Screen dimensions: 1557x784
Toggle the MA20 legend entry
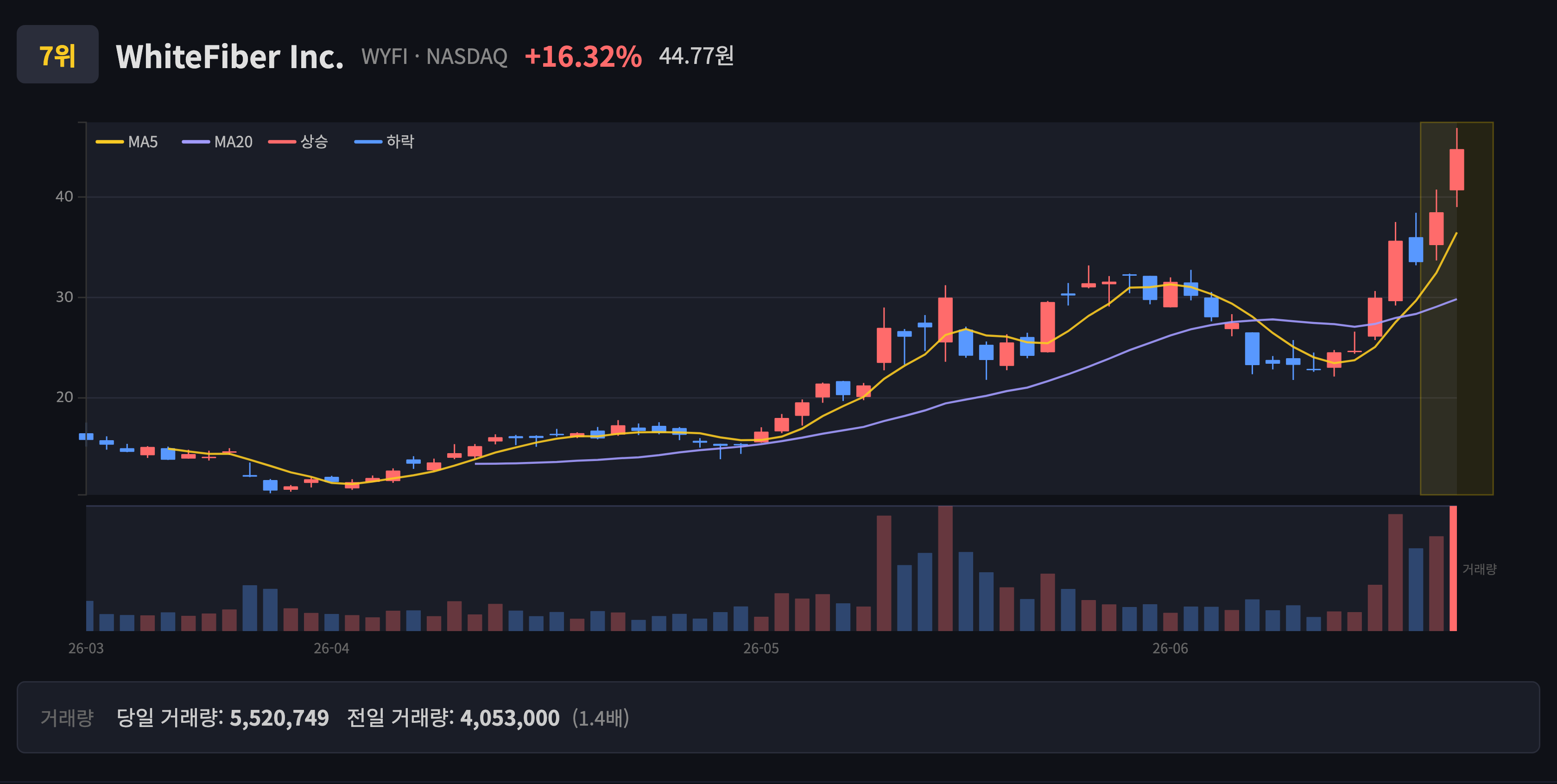pyautogui.click(x=218, y=142)
